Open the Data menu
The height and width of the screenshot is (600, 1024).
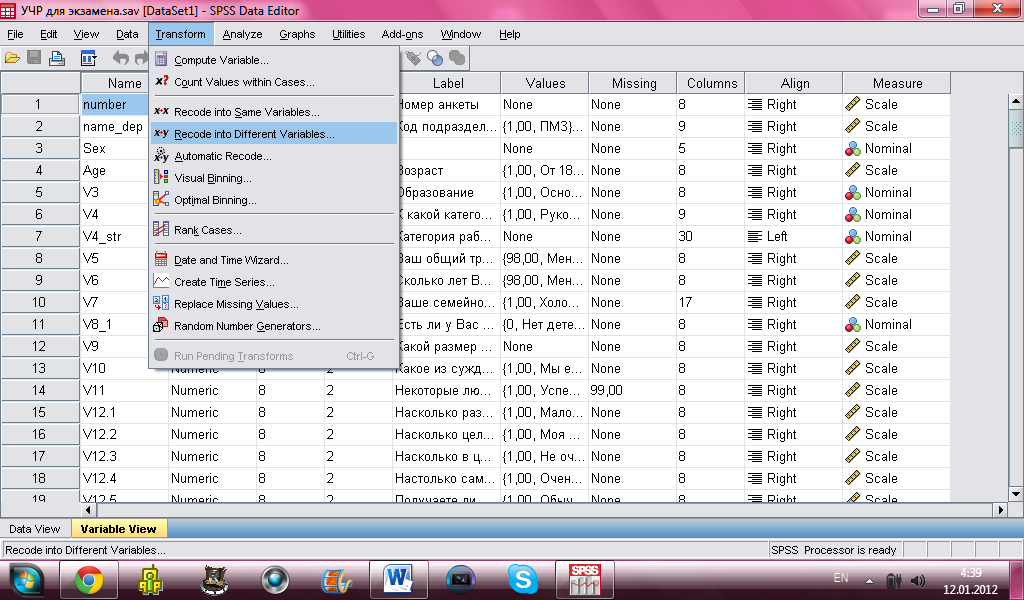coord(127,34)
